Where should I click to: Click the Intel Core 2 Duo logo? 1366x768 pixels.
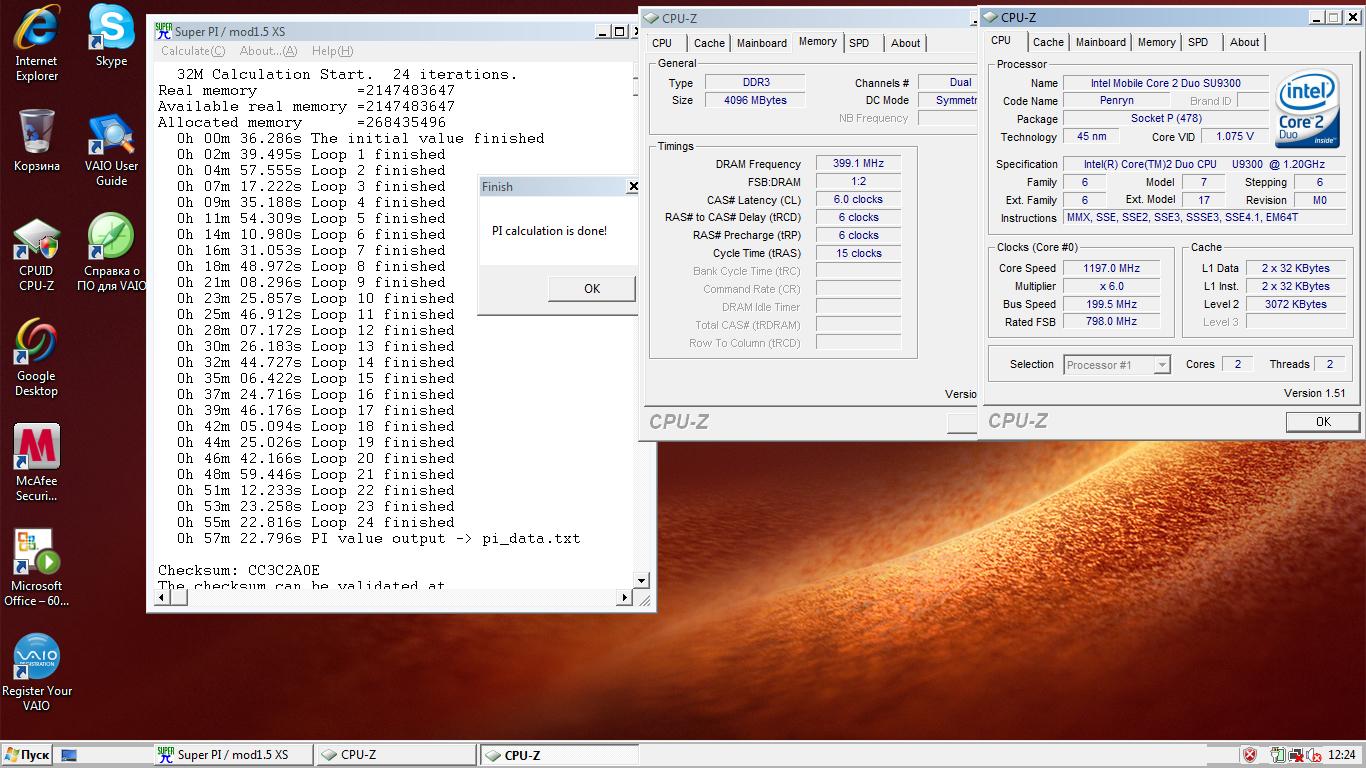tap(1307, 109)
